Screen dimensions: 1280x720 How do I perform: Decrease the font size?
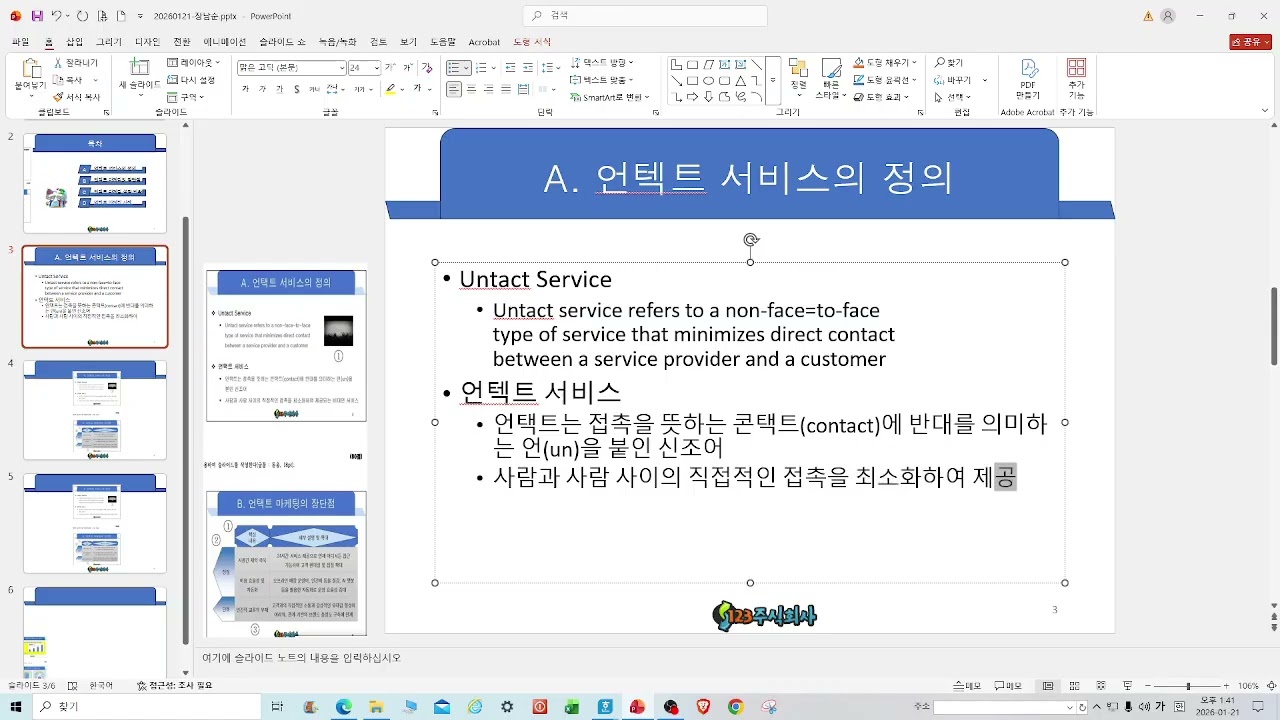pyautogui.click(x=407, y=67)
